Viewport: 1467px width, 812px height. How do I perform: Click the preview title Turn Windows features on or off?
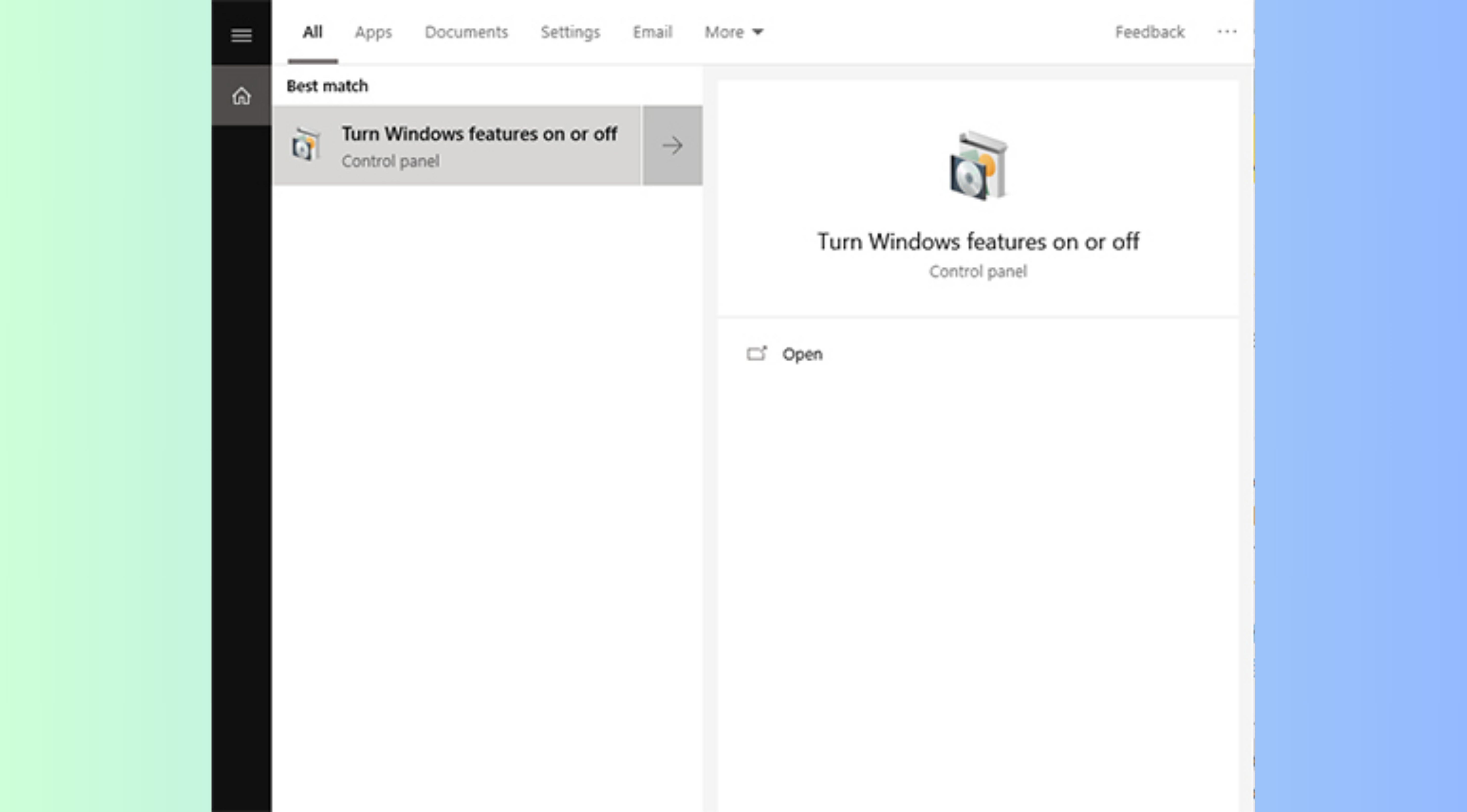click(978, 242)
